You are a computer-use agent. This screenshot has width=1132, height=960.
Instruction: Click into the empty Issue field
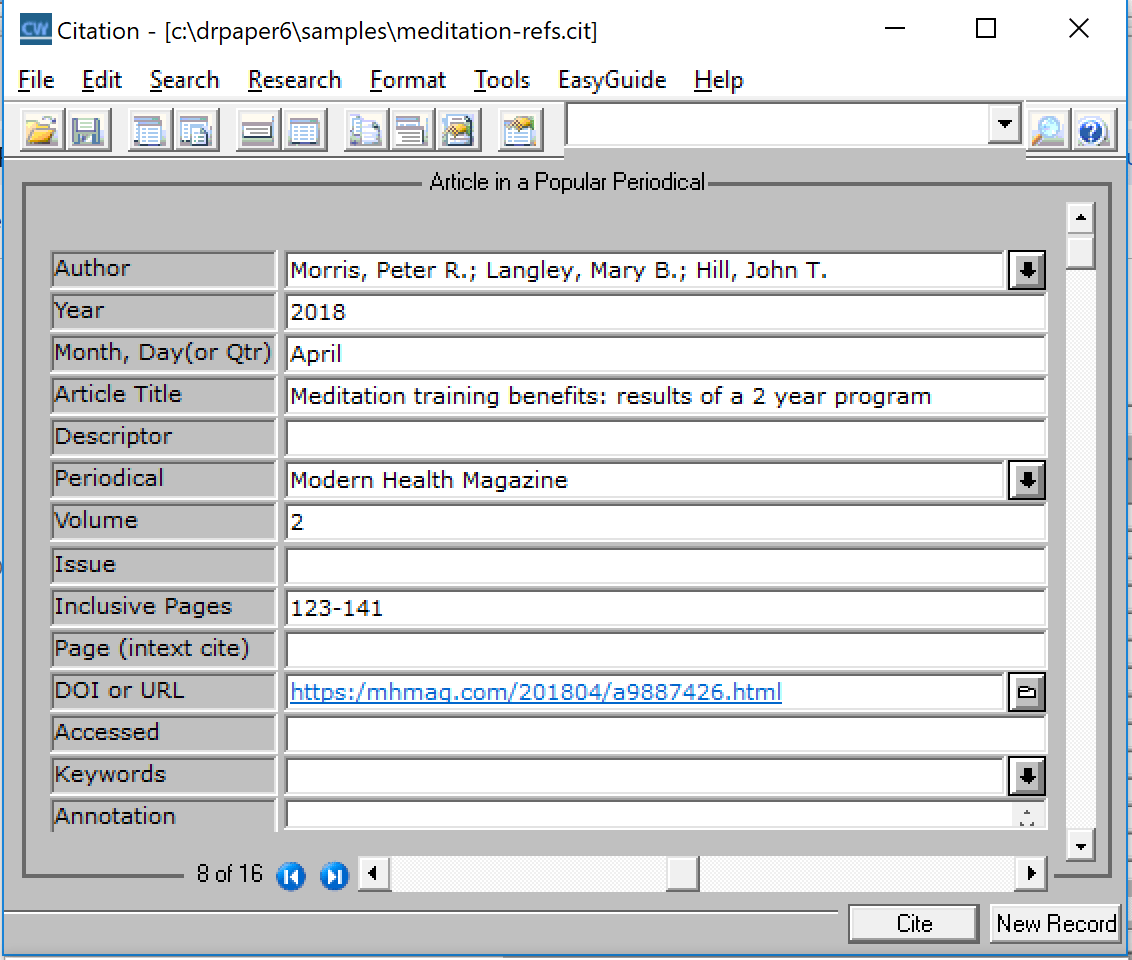click(x=664, y=566)
